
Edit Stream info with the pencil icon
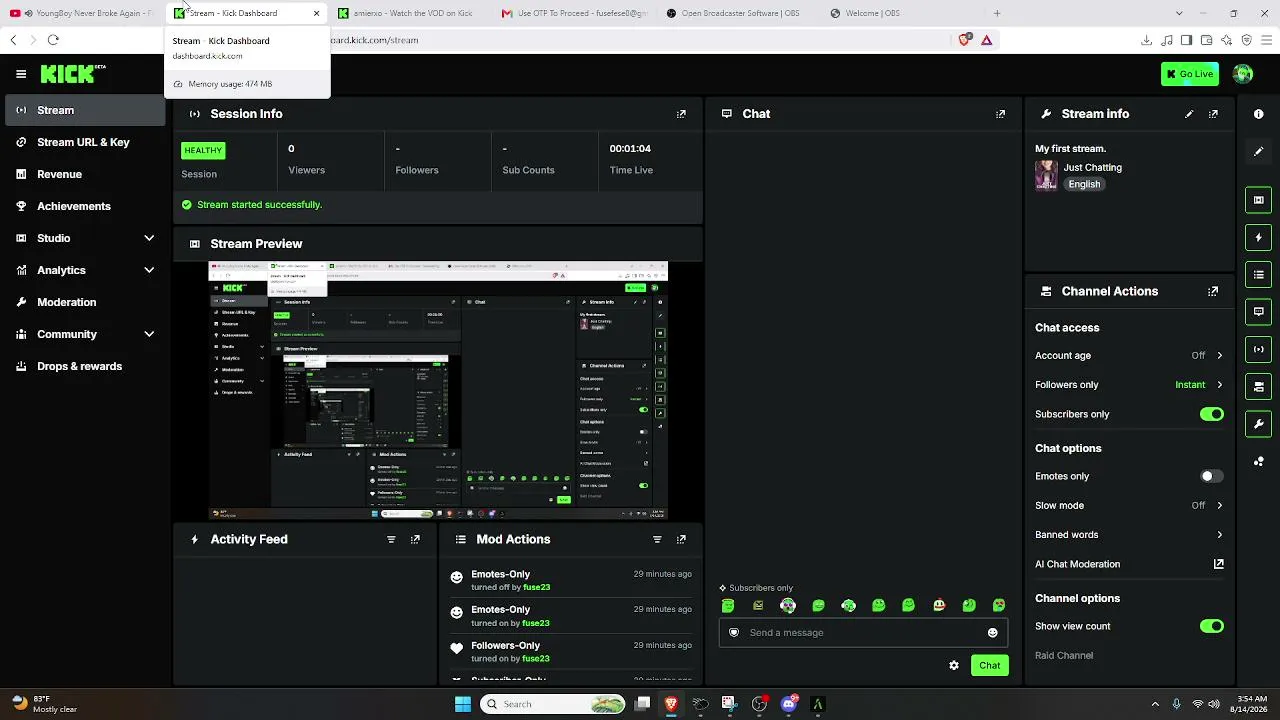(1189, 114)
